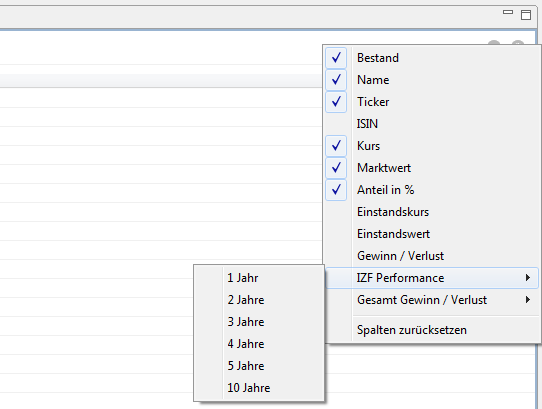Image resolution: width=542 pixels, height=409 pixels.
Task: Uncheck the Bestand column checkmark
Action: [x=336, y=58]
